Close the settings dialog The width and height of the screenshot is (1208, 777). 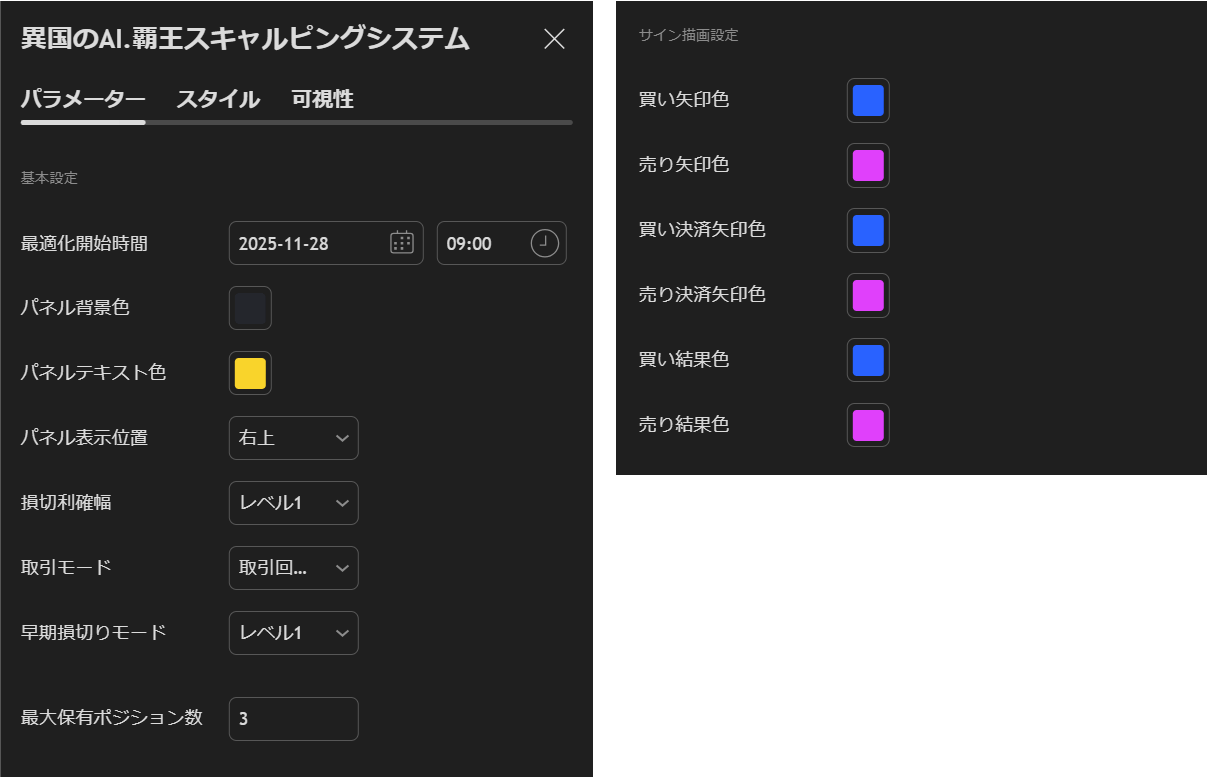click(555, 39)
